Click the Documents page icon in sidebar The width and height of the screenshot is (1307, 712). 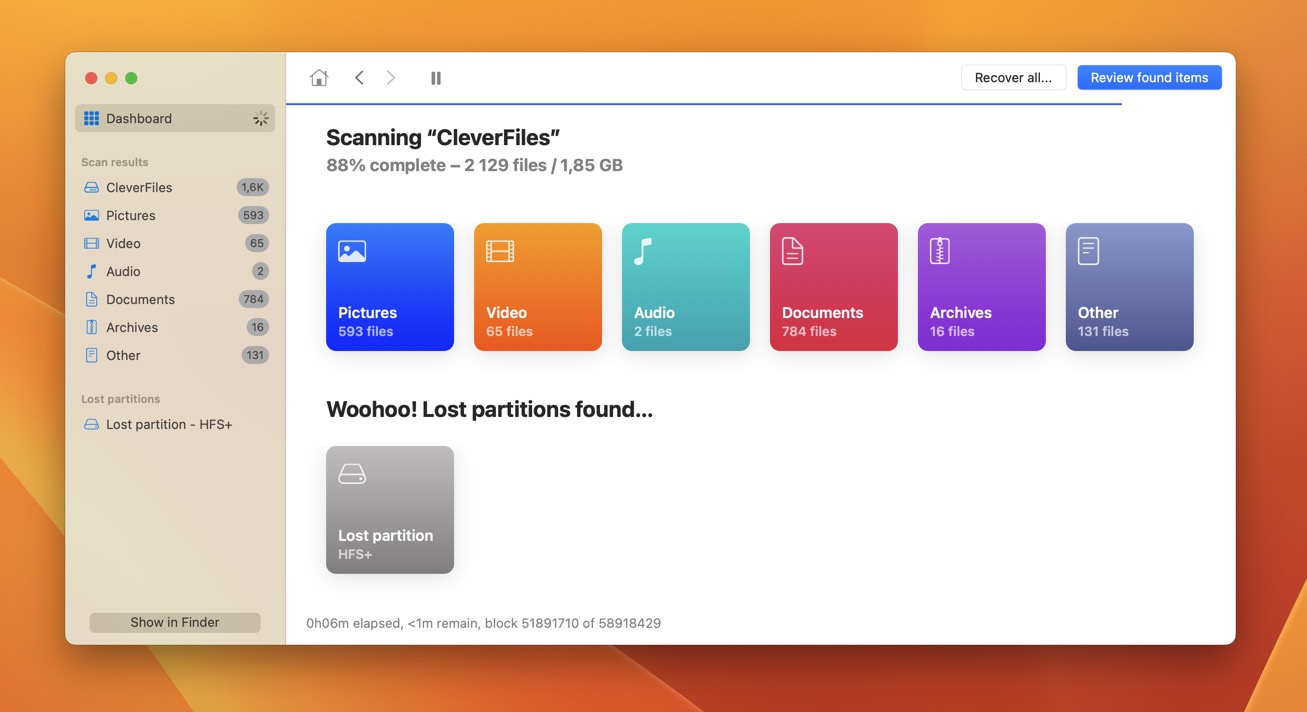pos(91,299)
